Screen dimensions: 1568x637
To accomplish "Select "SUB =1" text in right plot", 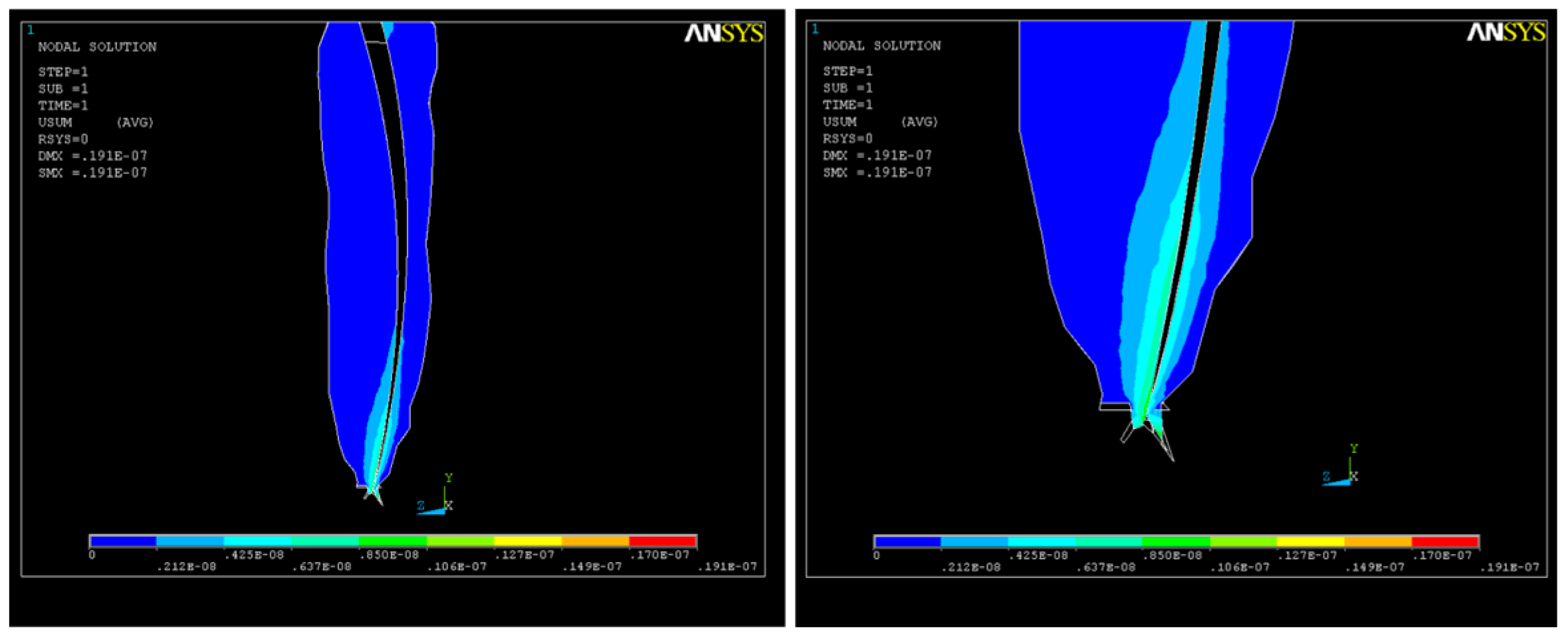I will coord(848,88).
